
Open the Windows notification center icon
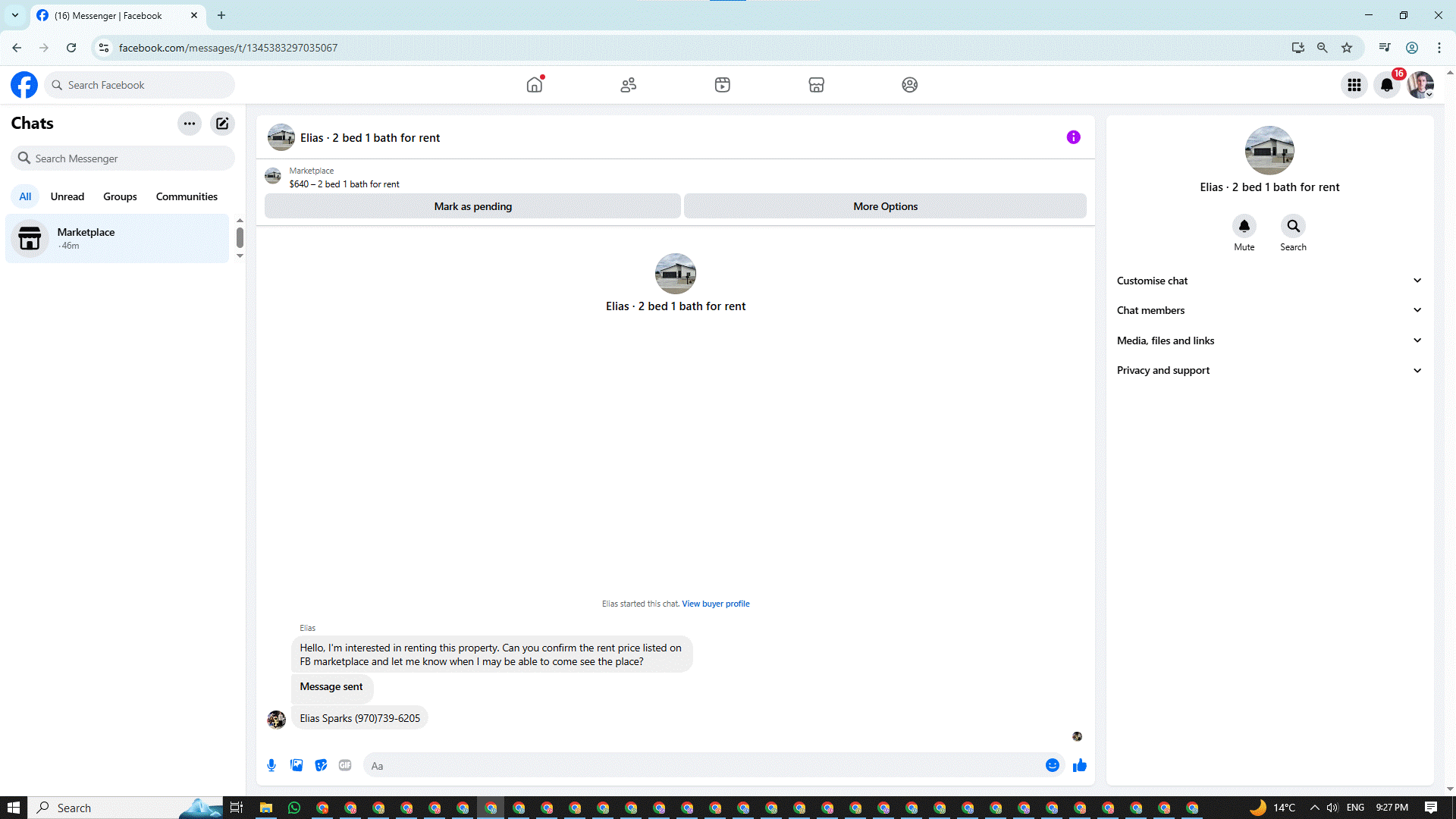[x=1431, y=808]
